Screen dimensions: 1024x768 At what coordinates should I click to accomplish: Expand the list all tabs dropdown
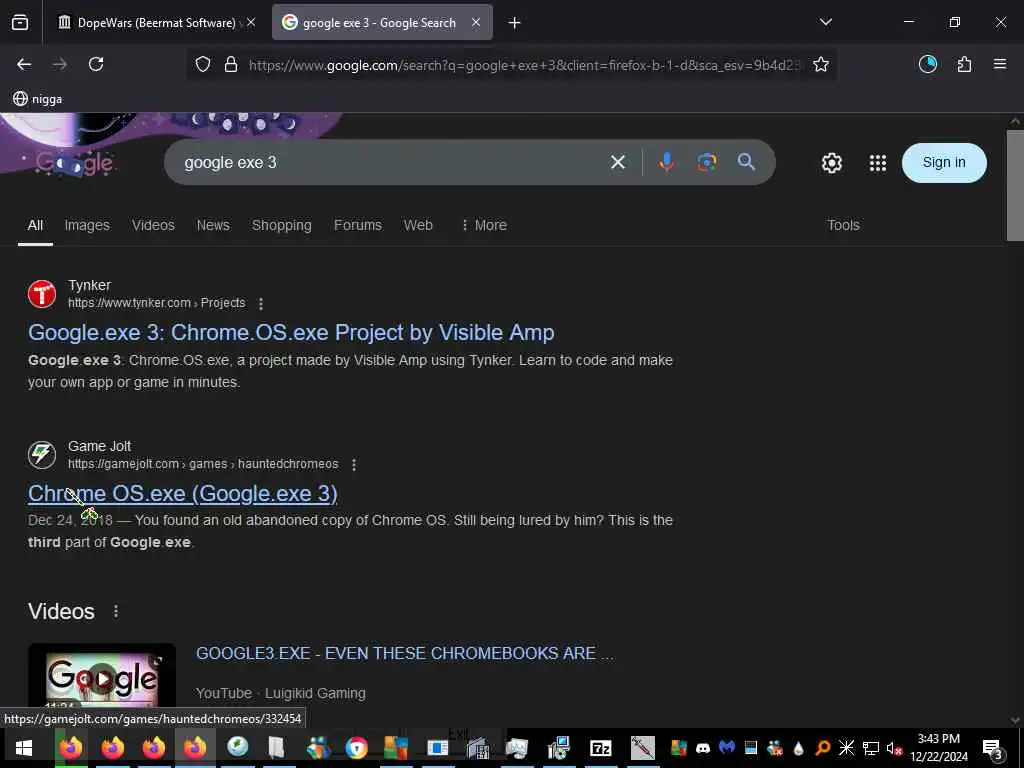point(825,22)
